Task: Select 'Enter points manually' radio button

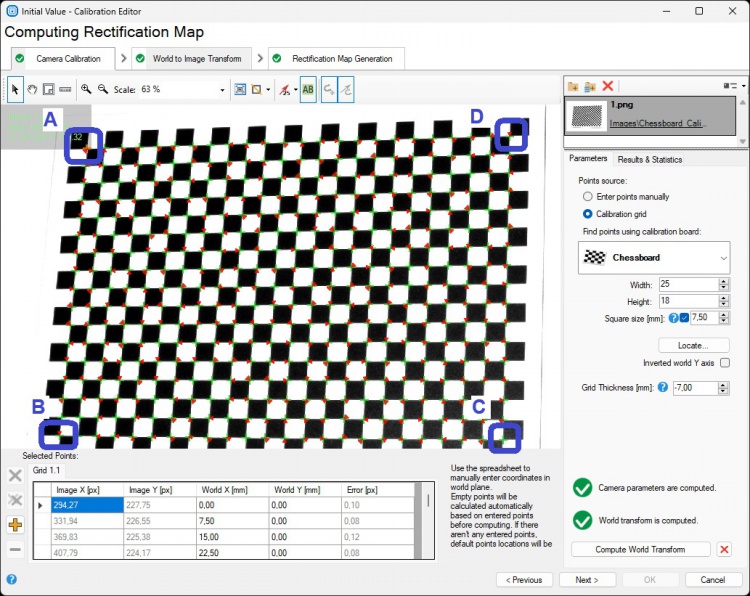Action: click(x=587, y=197)
